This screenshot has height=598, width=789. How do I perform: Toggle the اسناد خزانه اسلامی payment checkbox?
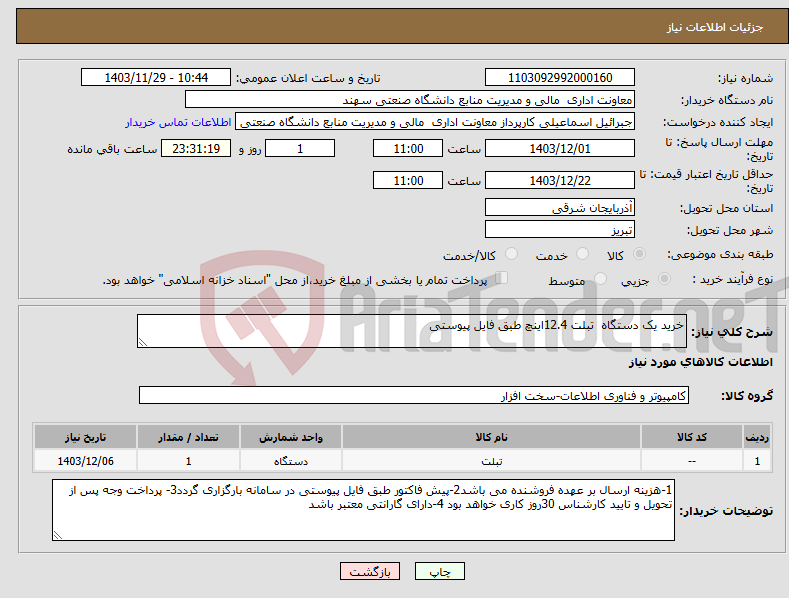(502, 278)
